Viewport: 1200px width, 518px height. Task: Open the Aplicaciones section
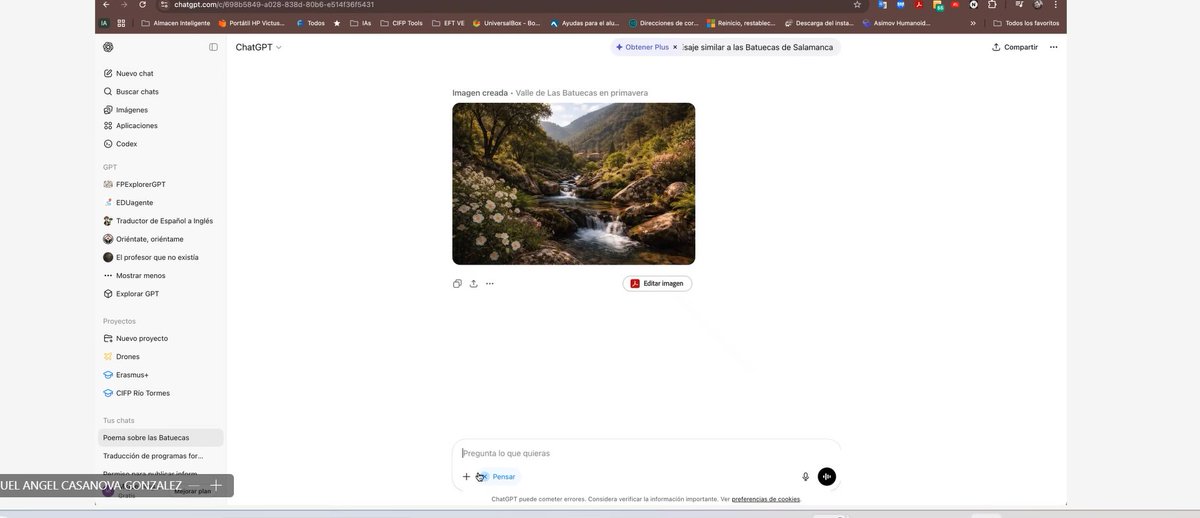click(x=136, y=126)
